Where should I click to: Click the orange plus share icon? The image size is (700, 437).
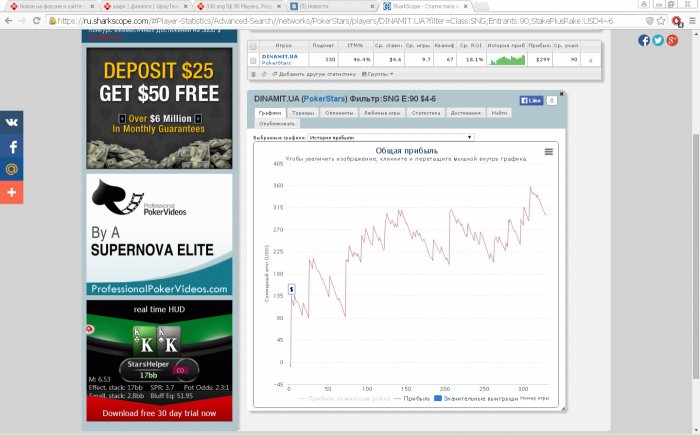12,192
